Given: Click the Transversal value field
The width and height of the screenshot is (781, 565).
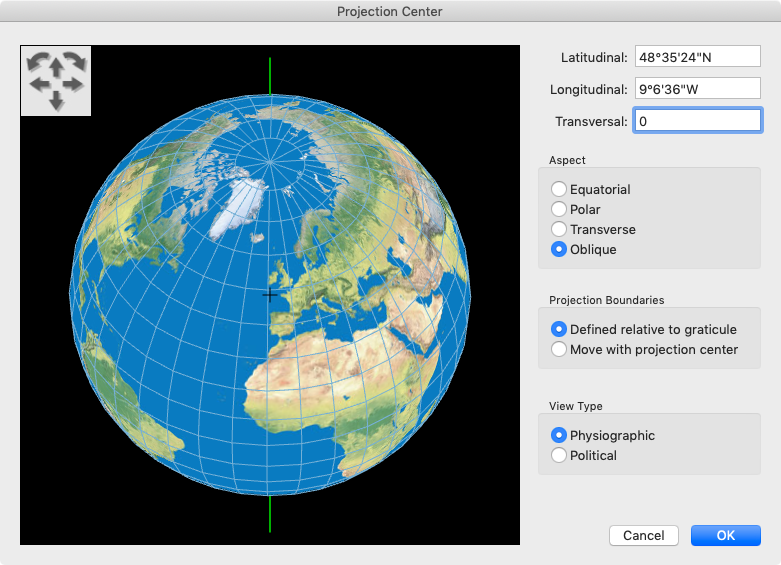Looking at the screenshot, I should pos(697,121).
